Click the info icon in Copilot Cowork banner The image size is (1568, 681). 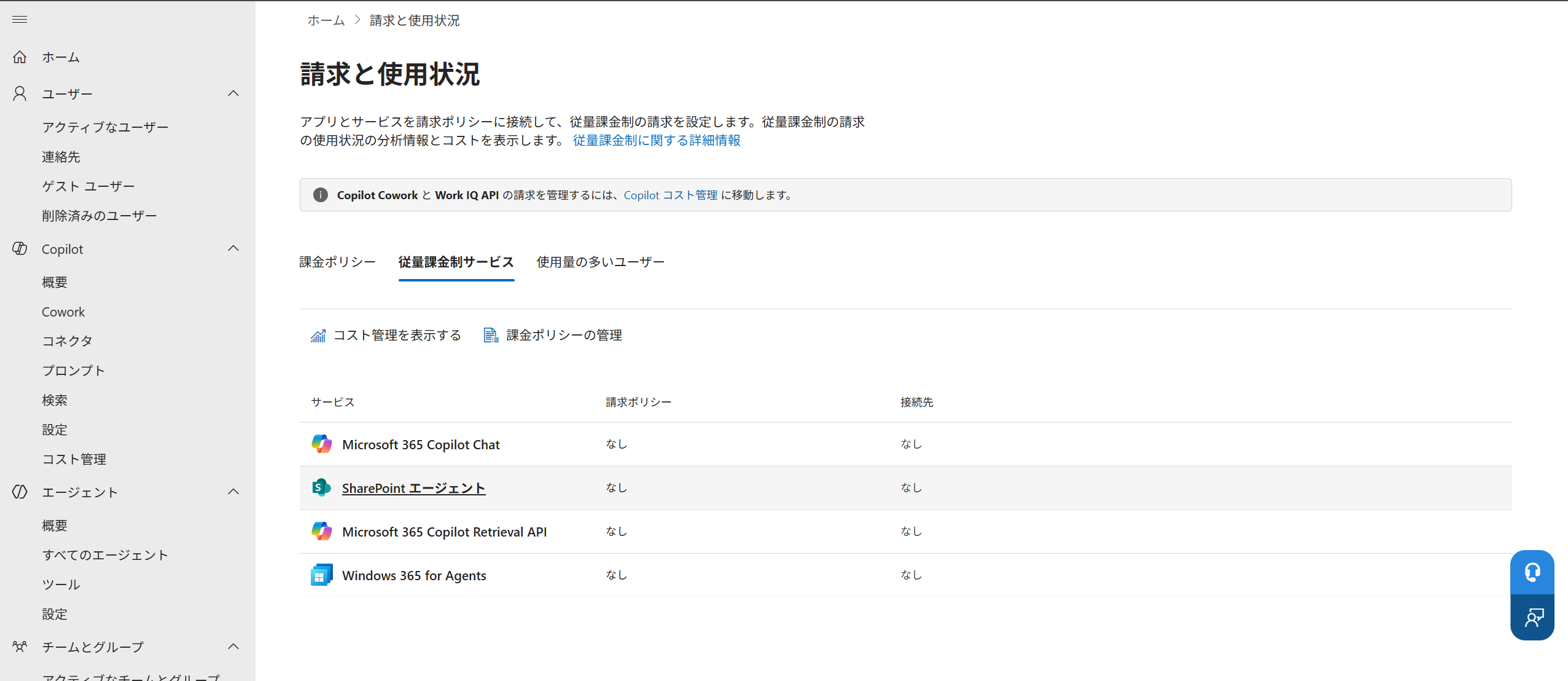pyautogui.click(x=321, y=195)
